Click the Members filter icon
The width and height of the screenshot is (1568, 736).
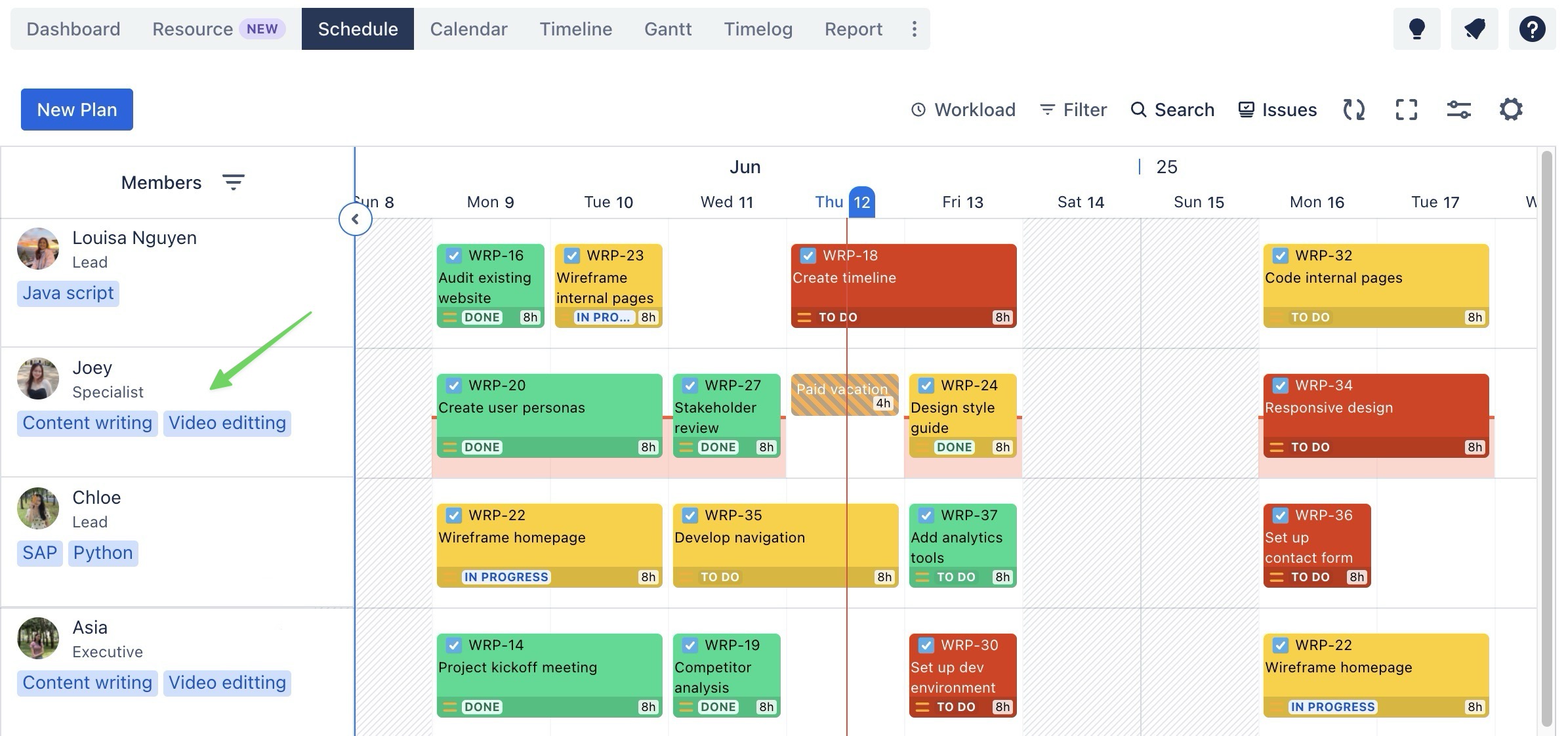tap(233, 182)
